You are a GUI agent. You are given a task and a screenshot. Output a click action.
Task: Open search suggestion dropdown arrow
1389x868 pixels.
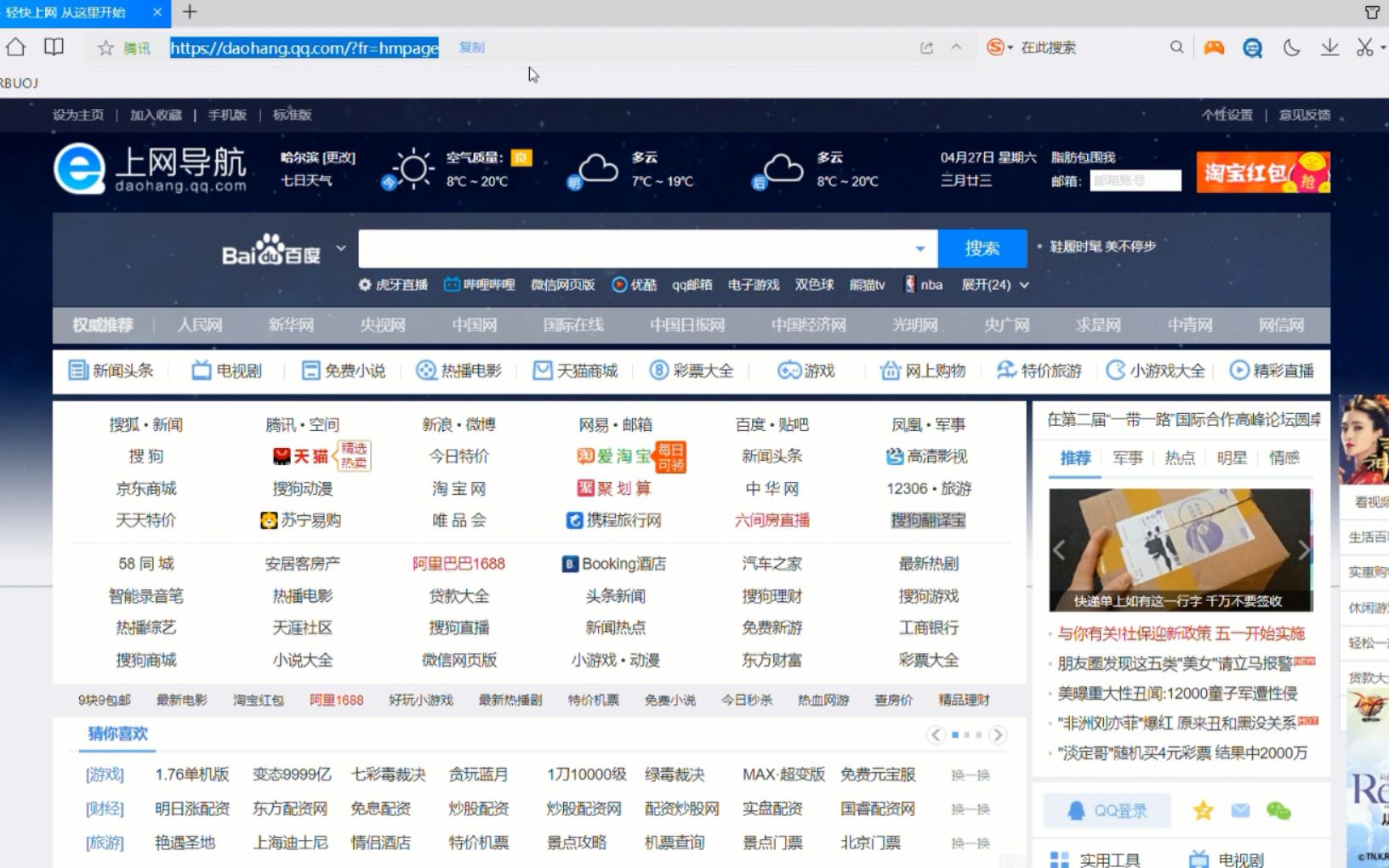point(919,249)
